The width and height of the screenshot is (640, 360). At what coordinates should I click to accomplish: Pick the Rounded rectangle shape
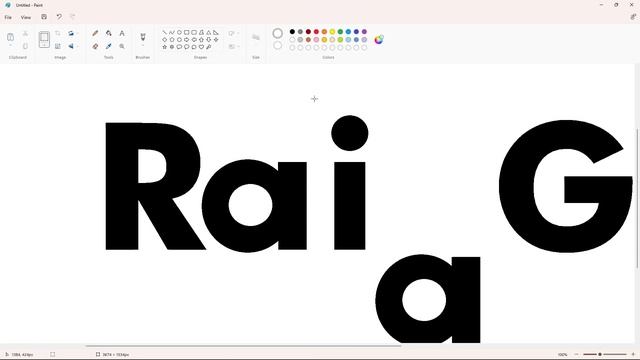(194, 32)
